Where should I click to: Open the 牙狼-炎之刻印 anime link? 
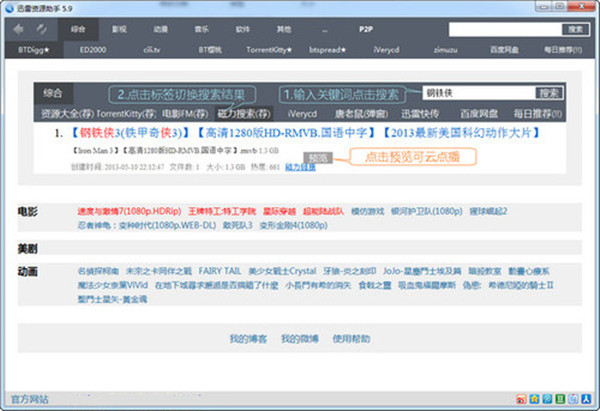click(350, 271)
